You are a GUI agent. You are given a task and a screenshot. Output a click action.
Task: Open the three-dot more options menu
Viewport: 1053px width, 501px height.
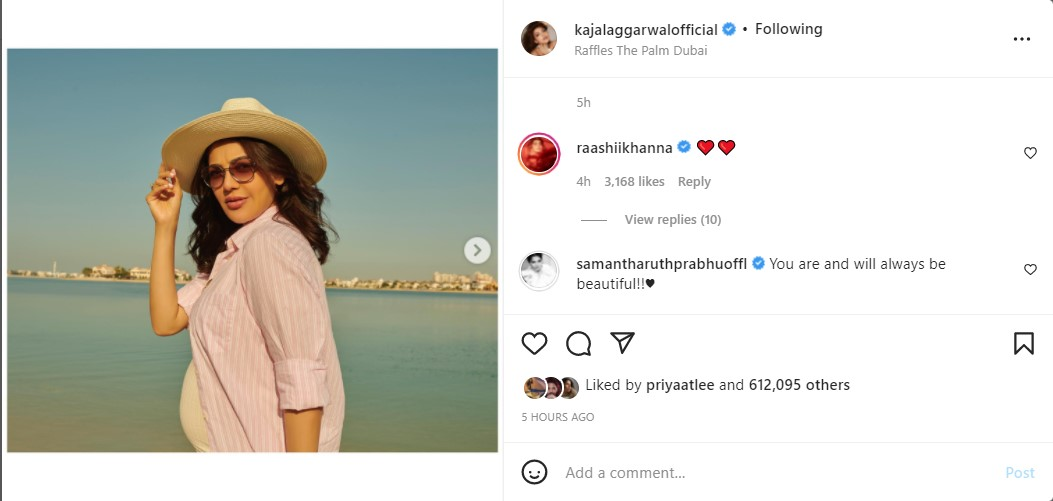[1021, 39]
